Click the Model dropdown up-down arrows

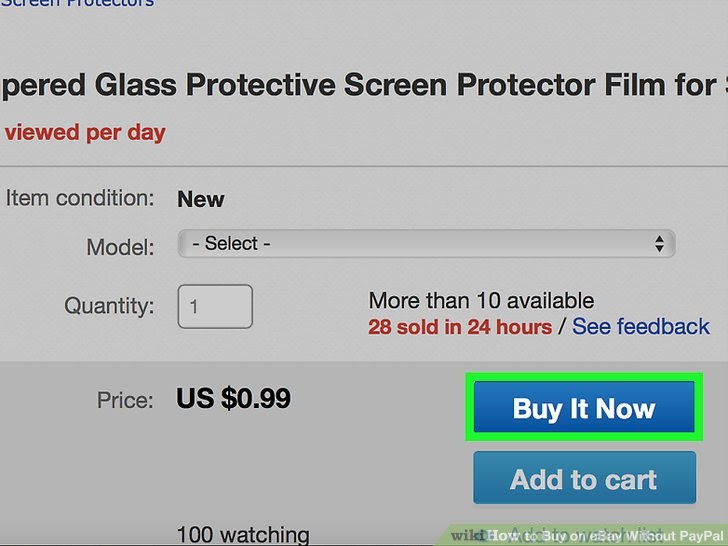coord(659,243)
